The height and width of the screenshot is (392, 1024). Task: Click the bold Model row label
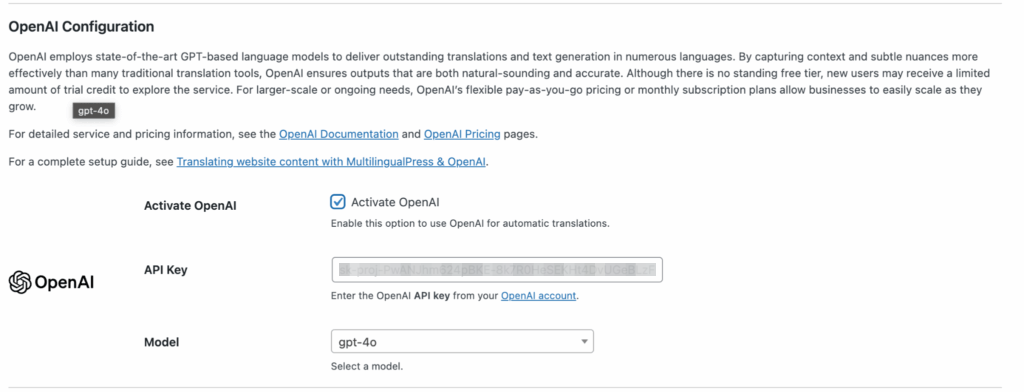[x=161, y=342]
